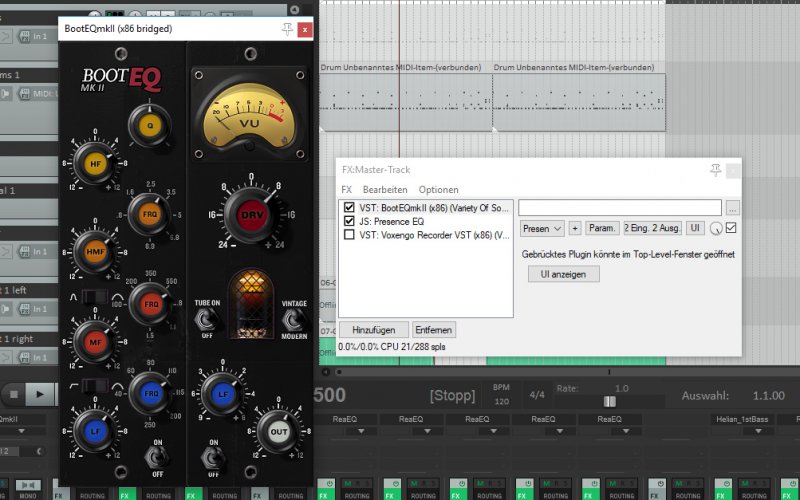This screenshot has width=800, height=500.
Task: Open the dropdown arrow under the Helian_1stBass slot
Action: pyautogui.click(x=758, y=431)
